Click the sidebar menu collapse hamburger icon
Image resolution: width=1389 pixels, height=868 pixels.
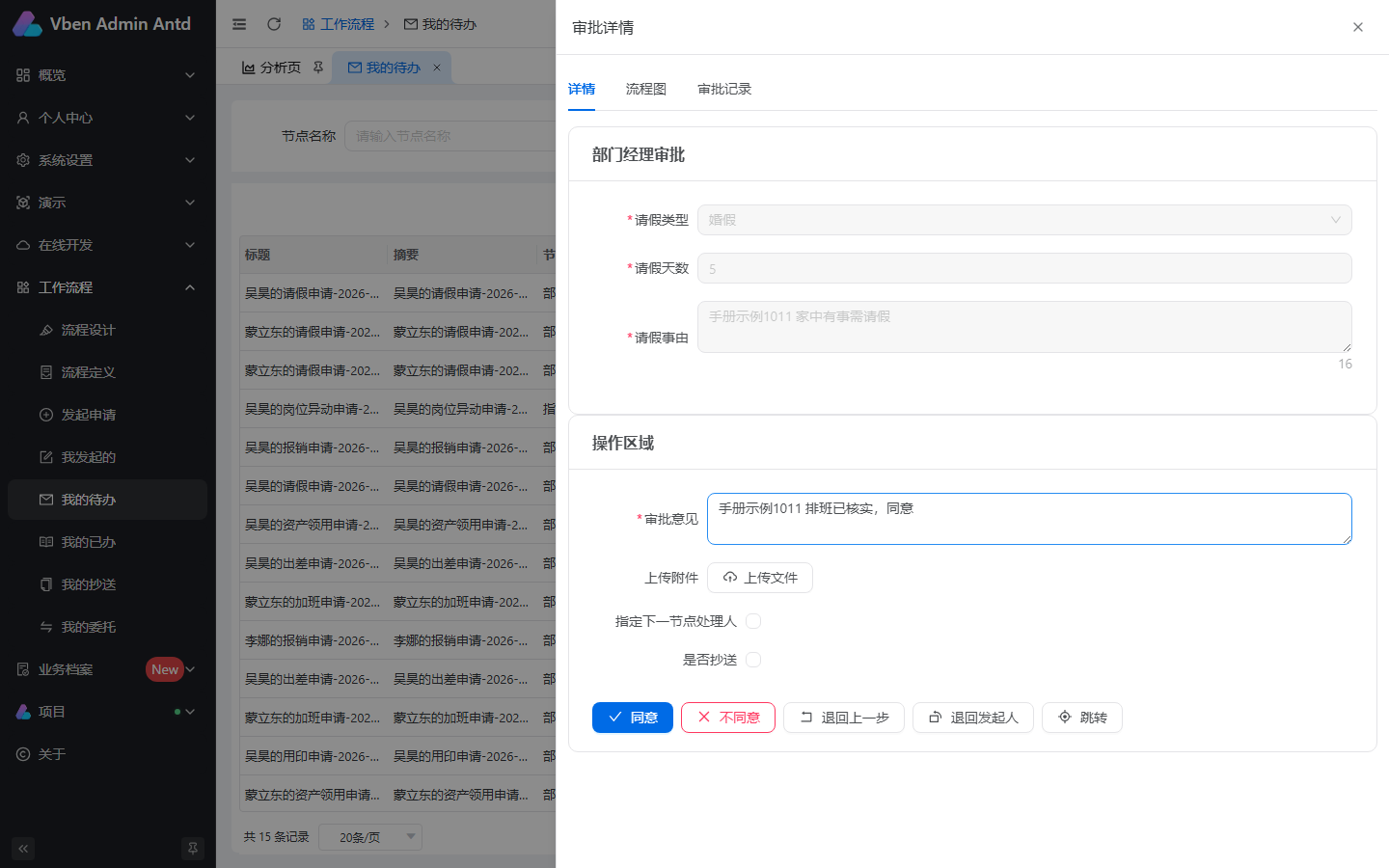coord(239,24)
